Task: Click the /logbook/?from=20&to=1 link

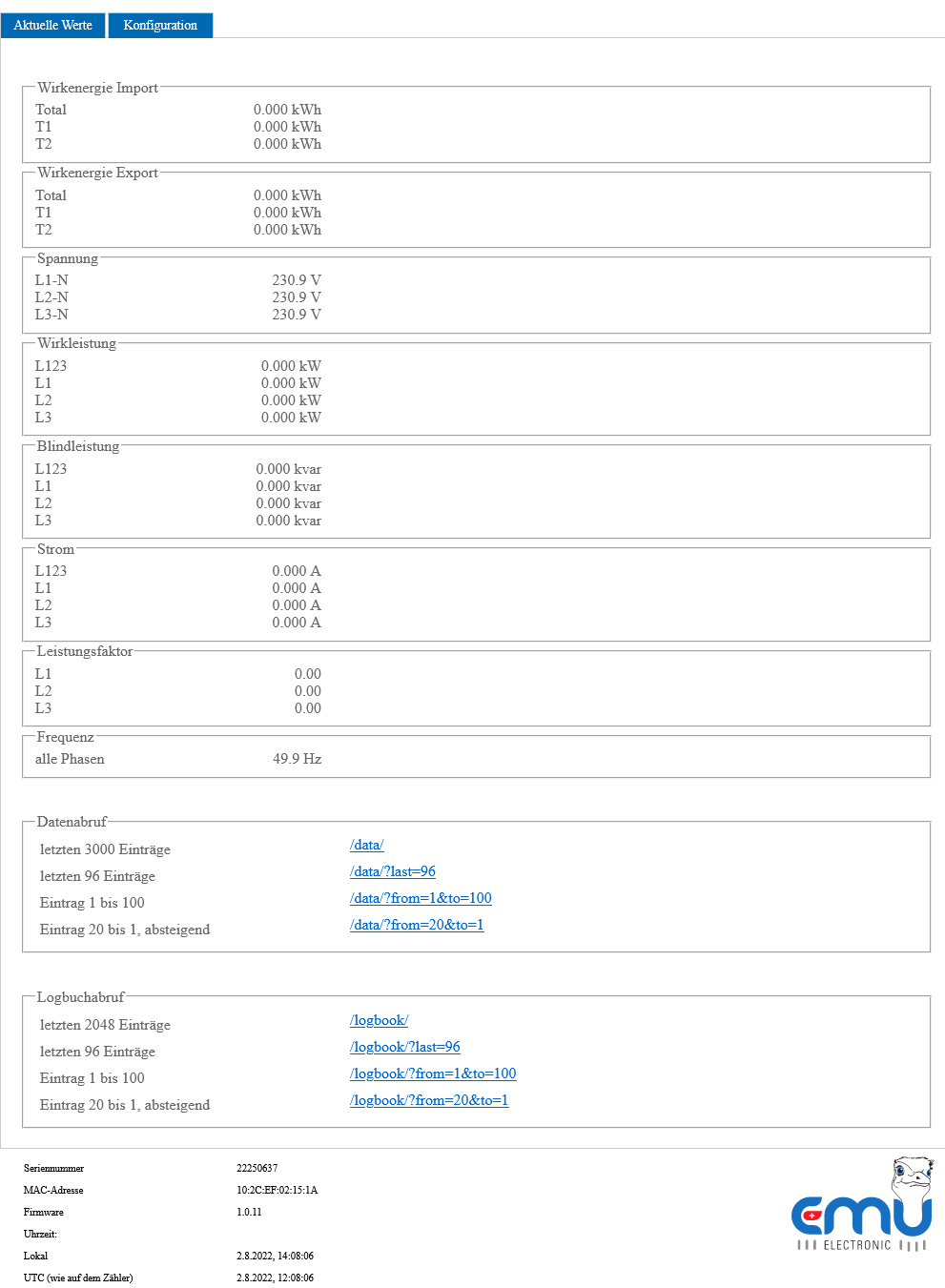Action: [x=429, y=1100]
